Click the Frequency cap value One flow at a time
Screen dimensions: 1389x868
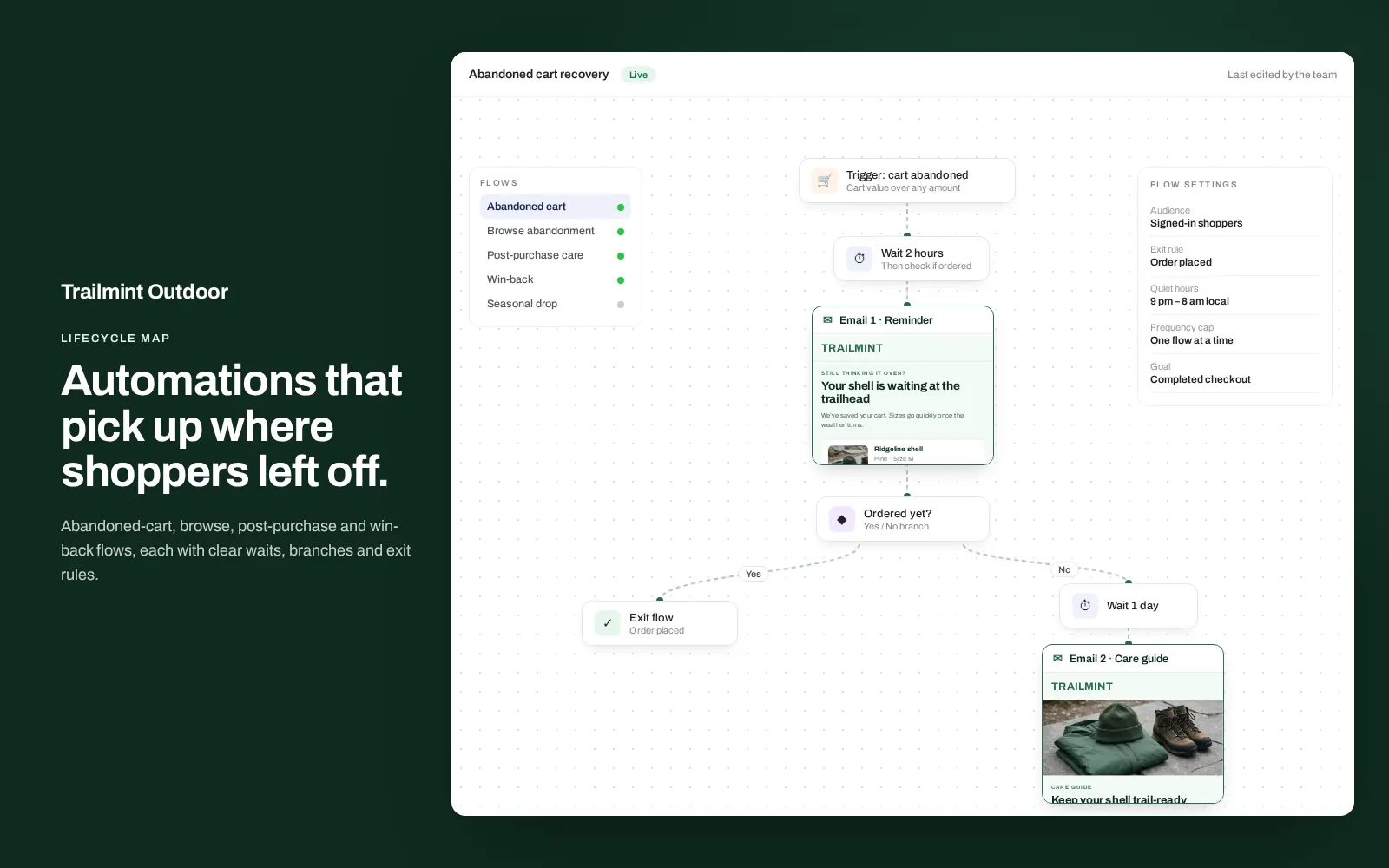[x=1192, y=340]
